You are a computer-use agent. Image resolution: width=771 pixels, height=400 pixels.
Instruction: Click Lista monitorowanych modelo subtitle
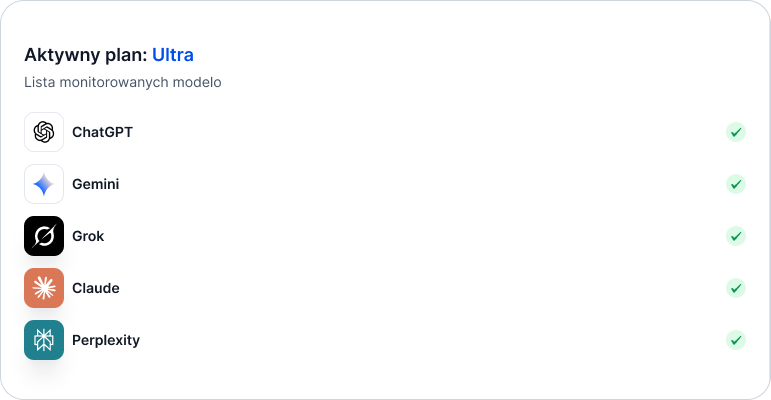tap(122, 82)
